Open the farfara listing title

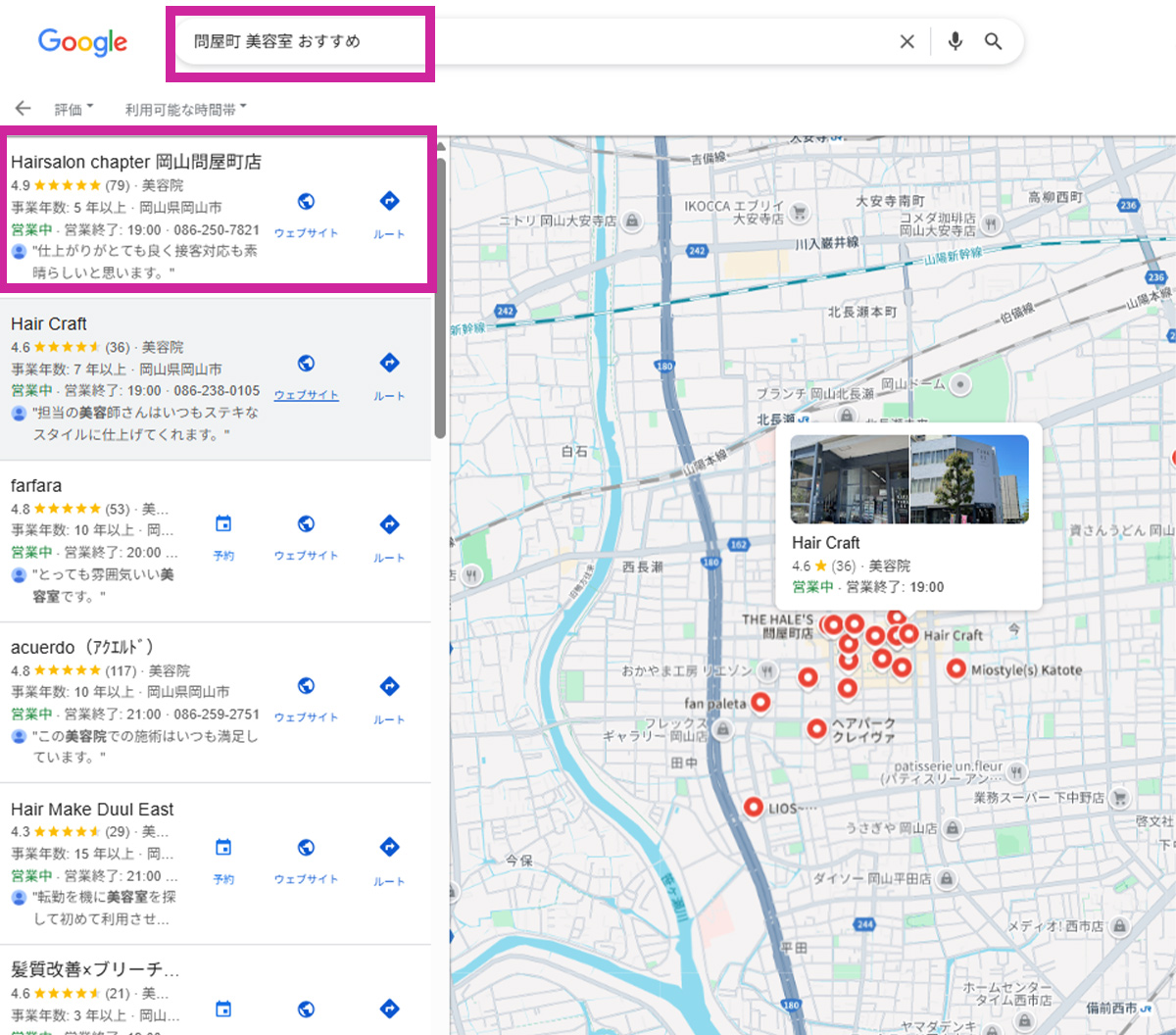click(x=36, y=485)
